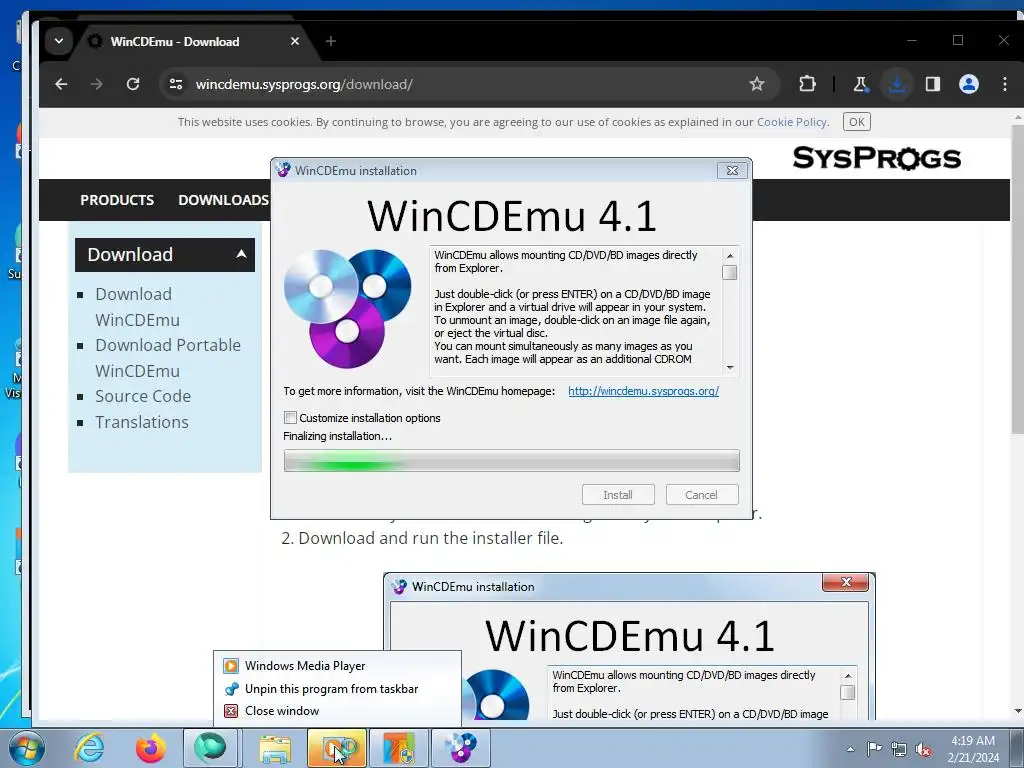Image resolution: width=1024 pixels, height=768 pixels.
Task: Click the installer Install button
Action: [618, 495]
